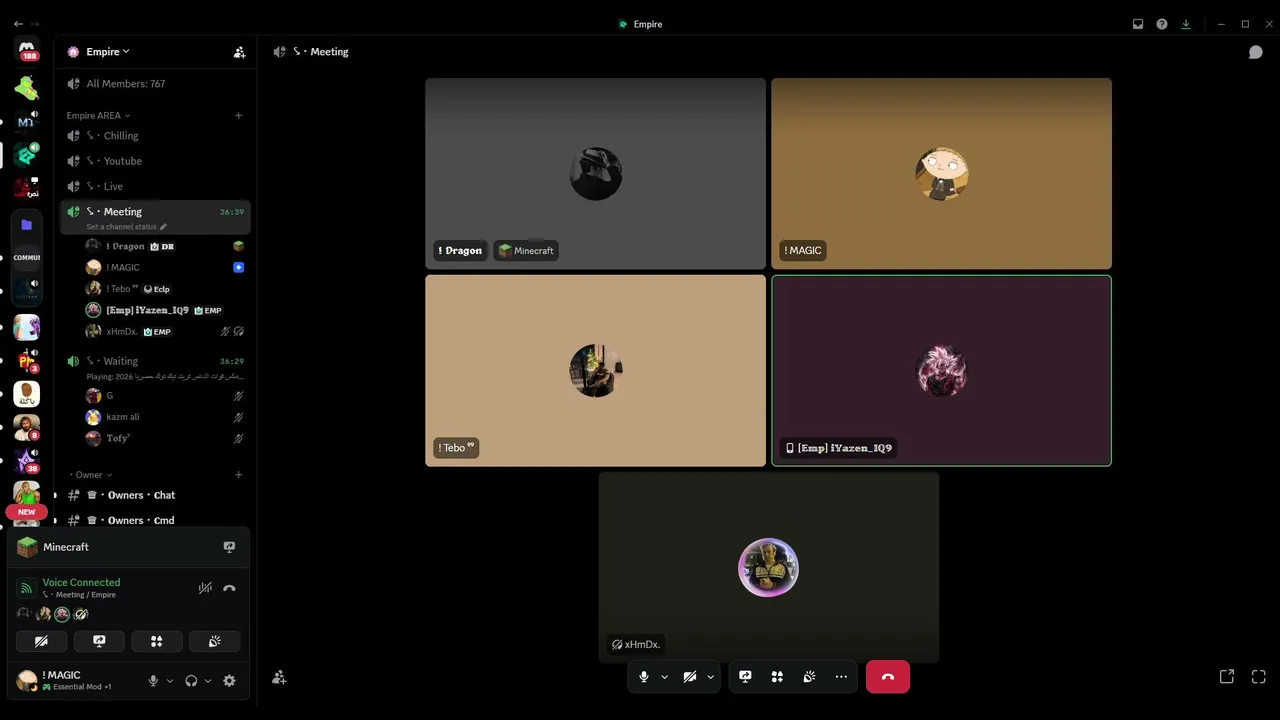The height and width of the screenshot is (720, 1280).
Task: Invite friends to the voice call
Action: 279,677
